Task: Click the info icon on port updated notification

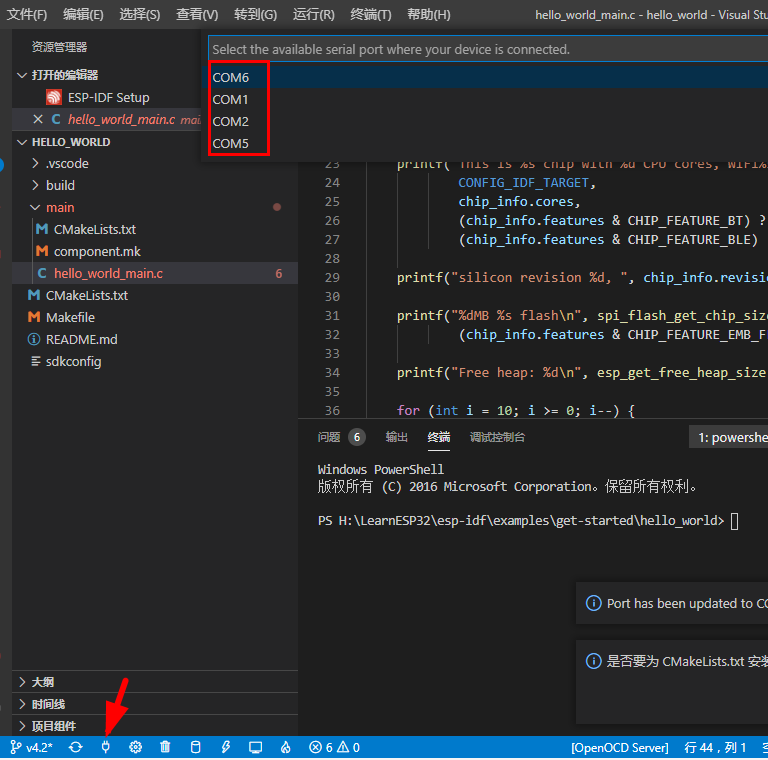Action: pyautogui.click(x=593, y=603)
